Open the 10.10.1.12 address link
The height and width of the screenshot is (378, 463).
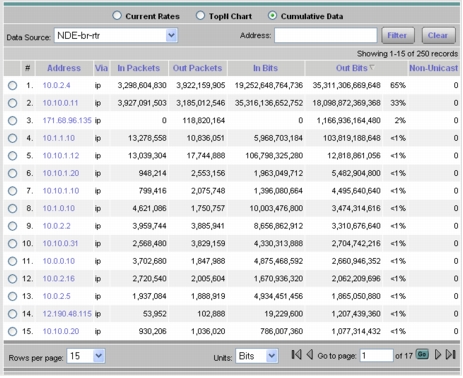pos(61,156)
